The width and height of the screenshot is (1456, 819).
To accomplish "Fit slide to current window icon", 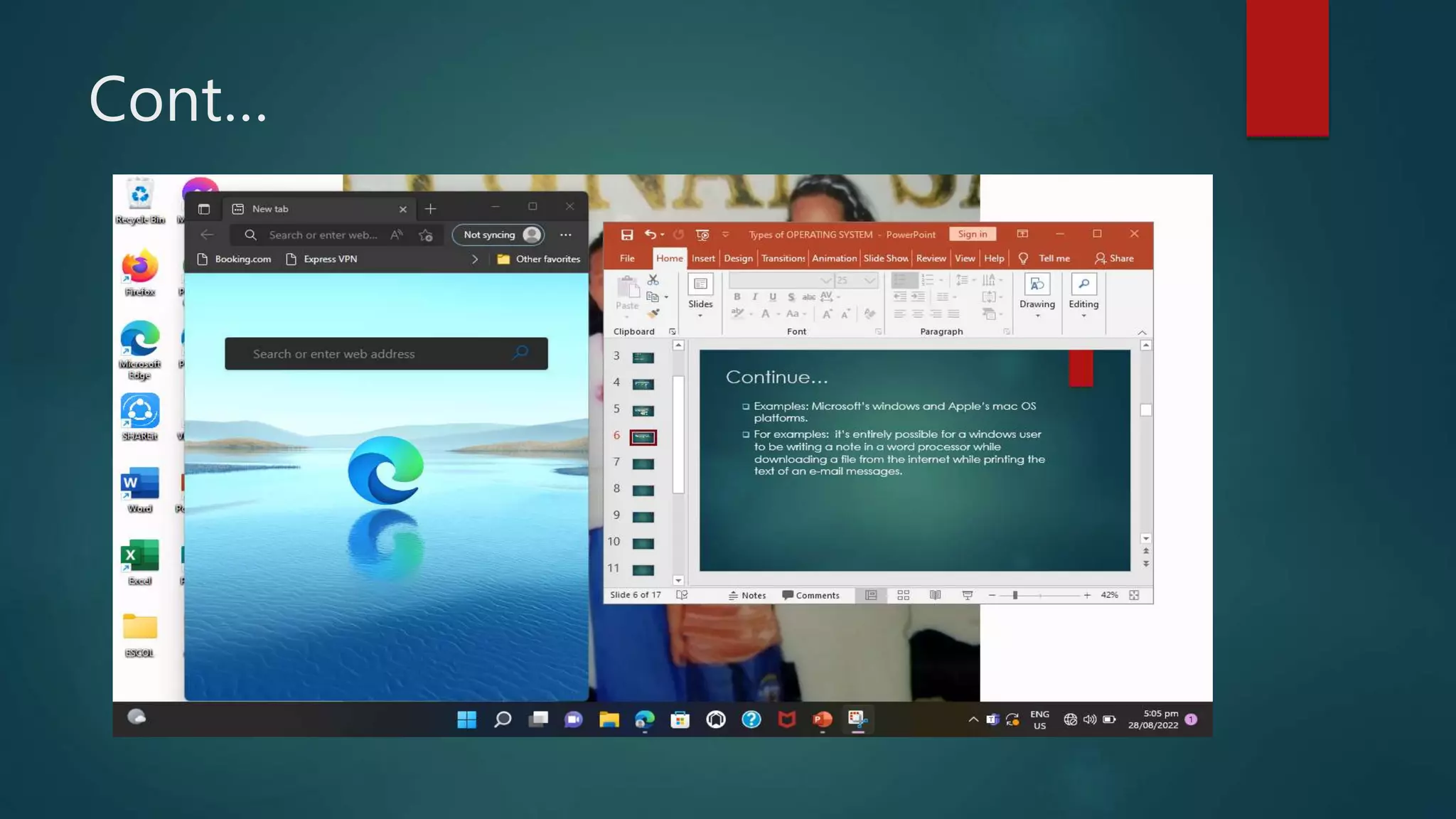I will pos(1134,595).
